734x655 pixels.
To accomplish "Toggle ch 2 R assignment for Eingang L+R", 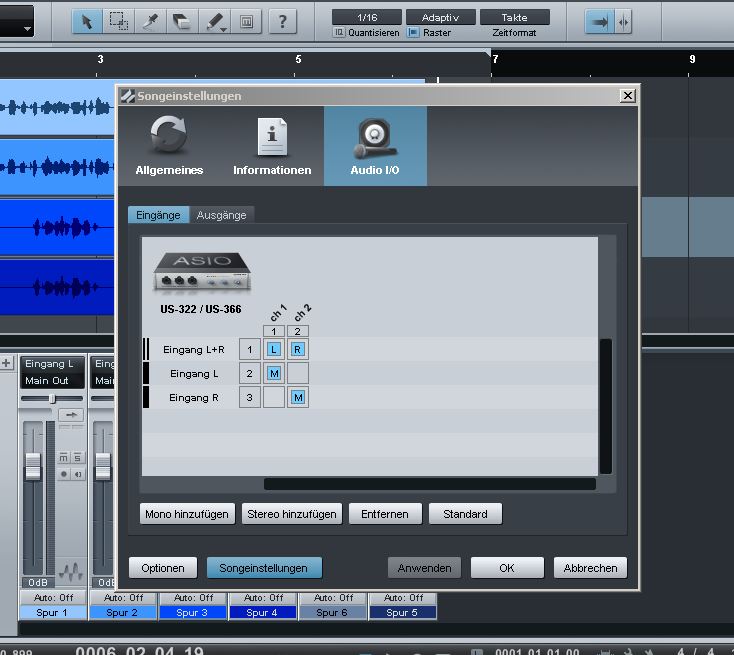I will (298, 349).
